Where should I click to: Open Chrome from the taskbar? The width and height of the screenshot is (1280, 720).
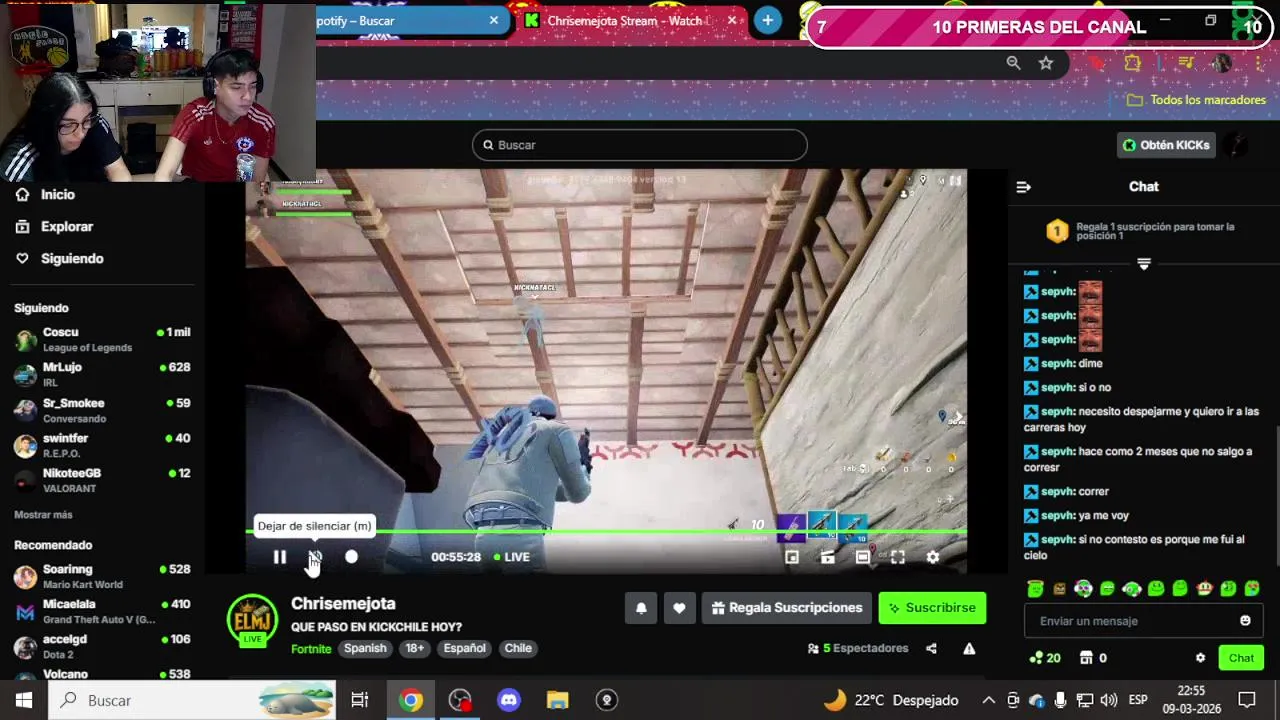[411, 700]
